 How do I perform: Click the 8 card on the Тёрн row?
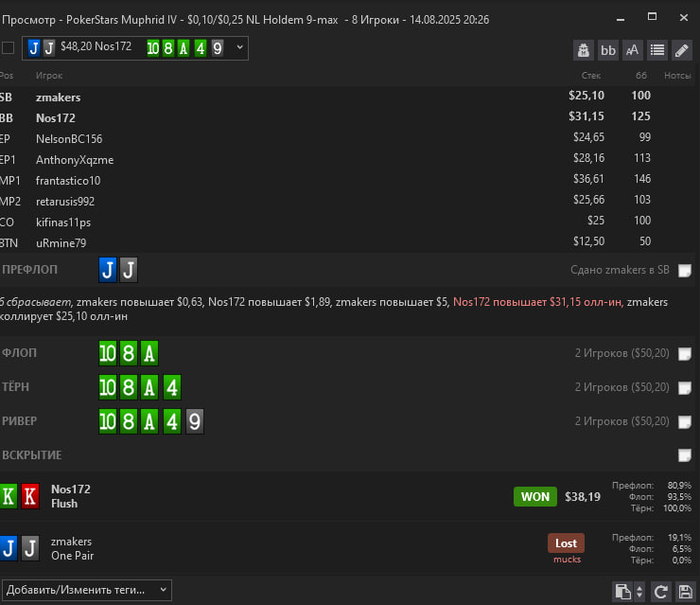129,388
